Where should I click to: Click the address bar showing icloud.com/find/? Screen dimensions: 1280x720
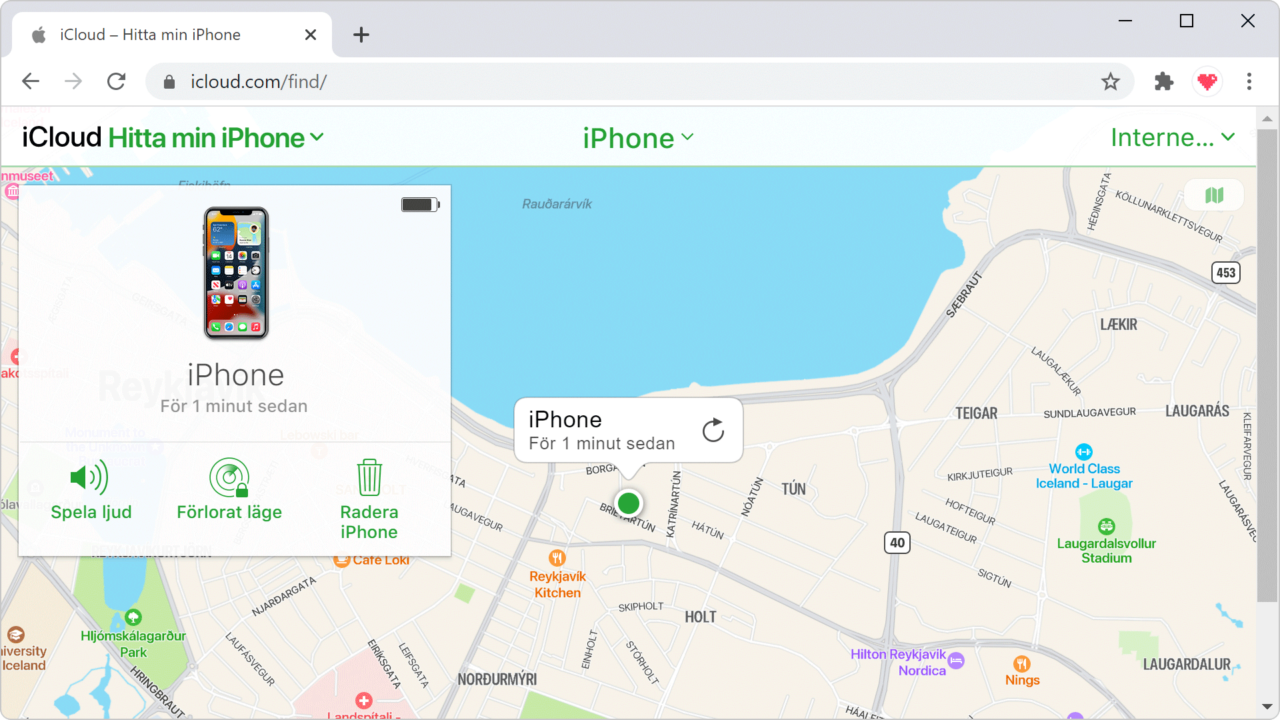tap(640, 82)
